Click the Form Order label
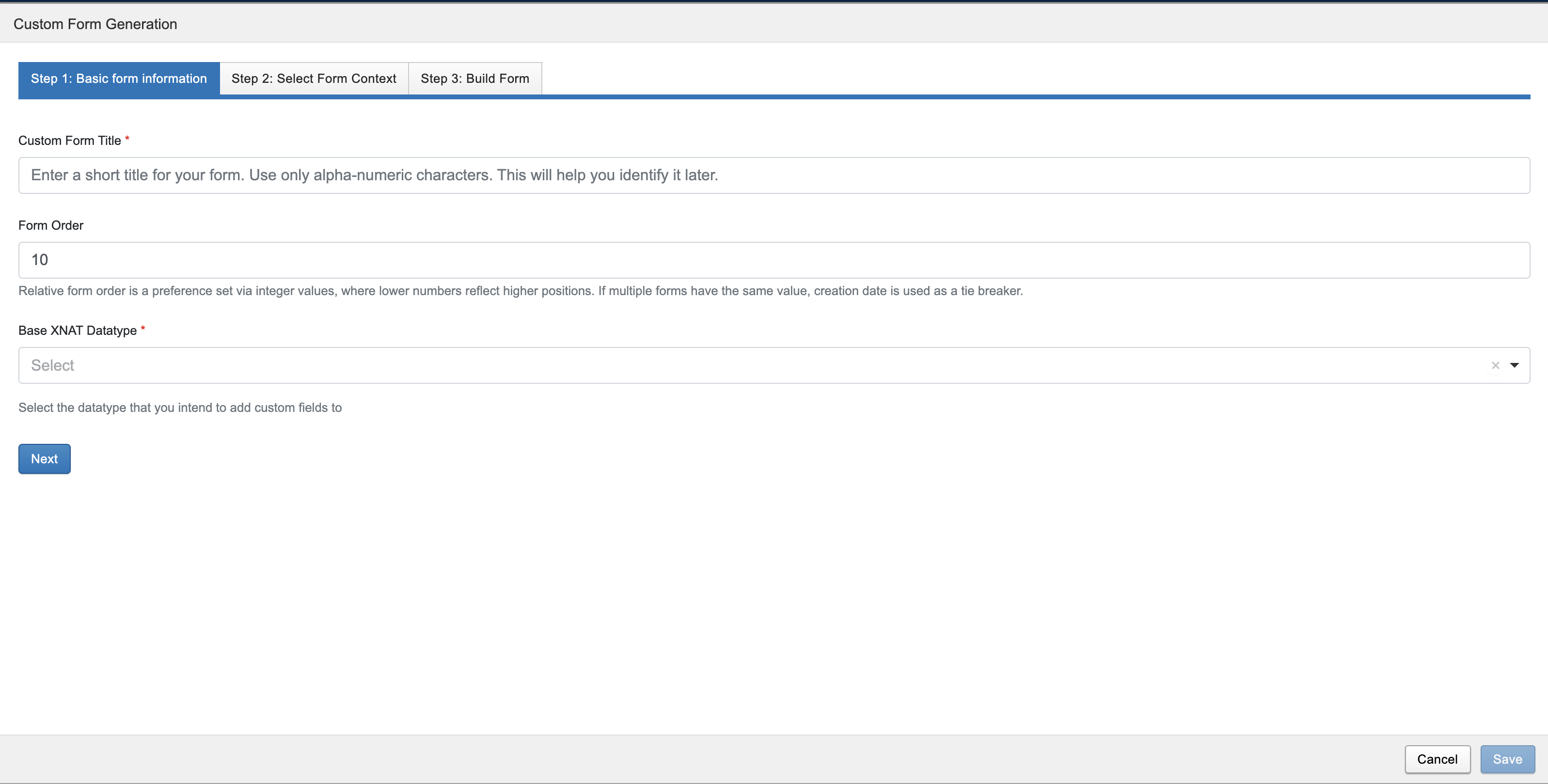Screen dimensions: 1548x784 (51, 225)
